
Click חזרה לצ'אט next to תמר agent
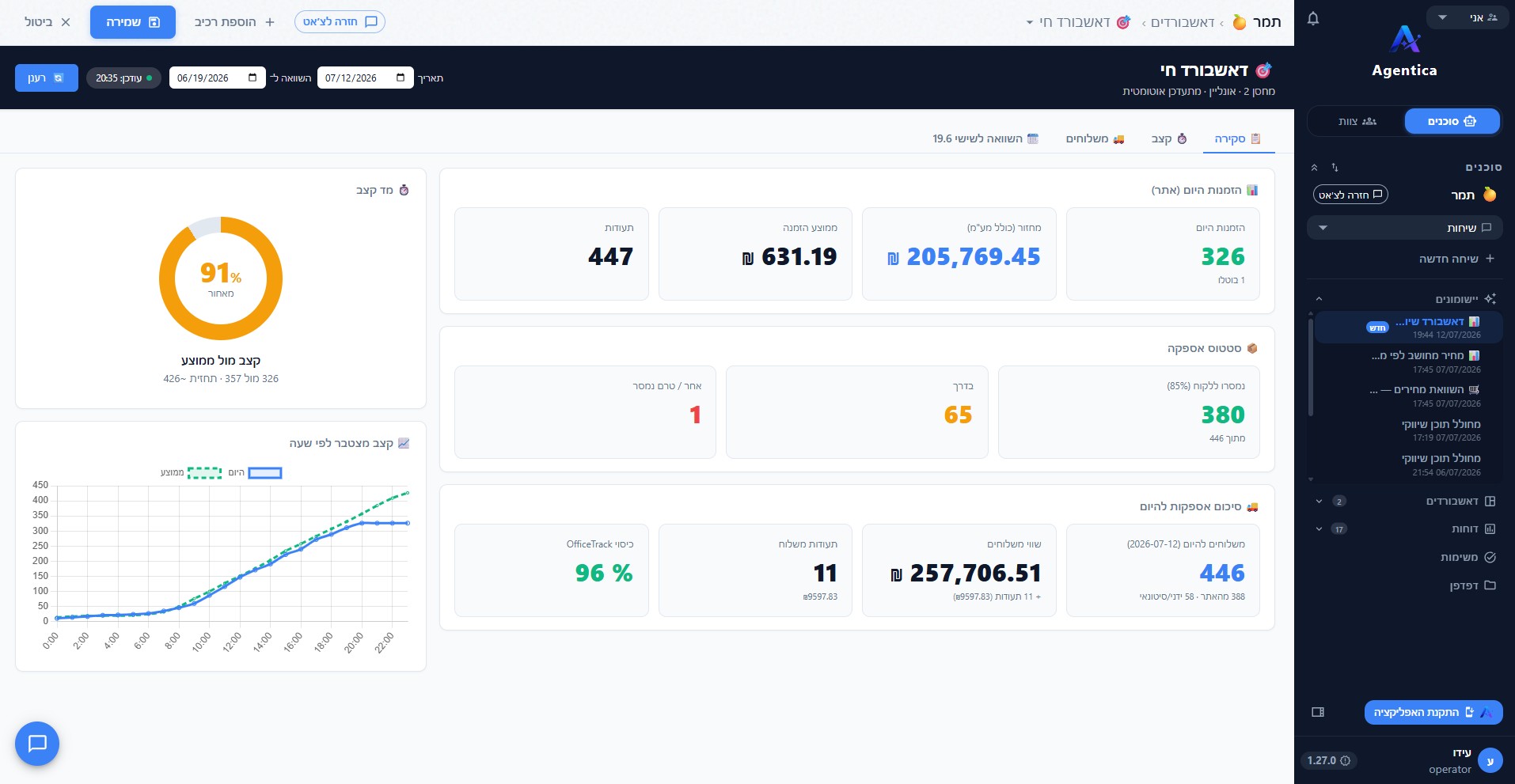(x=1350, y=195)
